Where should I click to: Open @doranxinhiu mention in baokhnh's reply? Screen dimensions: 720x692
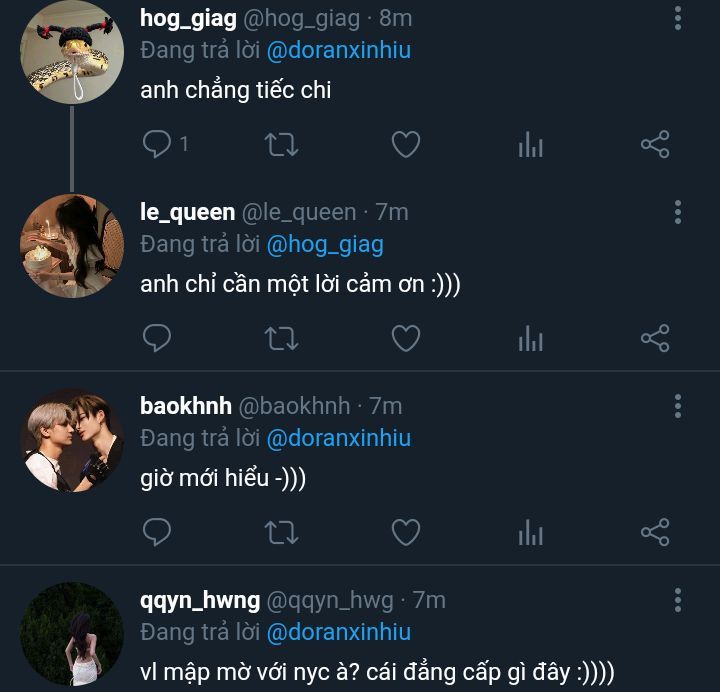[x=339, y=438]
